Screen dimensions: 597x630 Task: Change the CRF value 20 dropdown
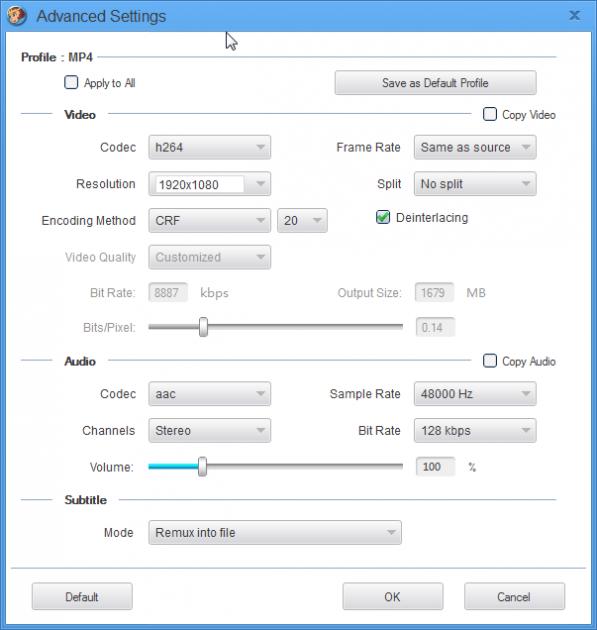click(302, 220)
